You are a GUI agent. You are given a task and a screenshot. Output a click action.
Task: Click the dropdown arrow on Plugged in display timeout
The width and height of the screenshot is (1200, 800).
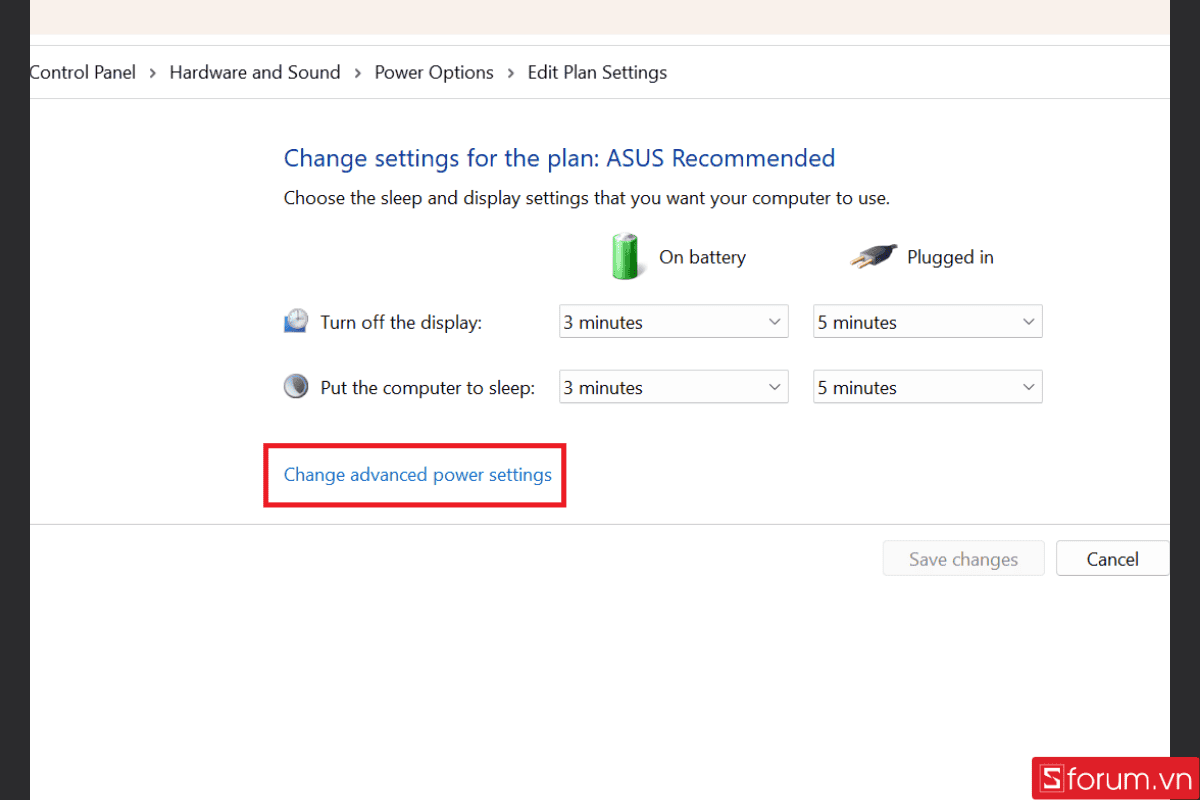tap(1028, 321)
